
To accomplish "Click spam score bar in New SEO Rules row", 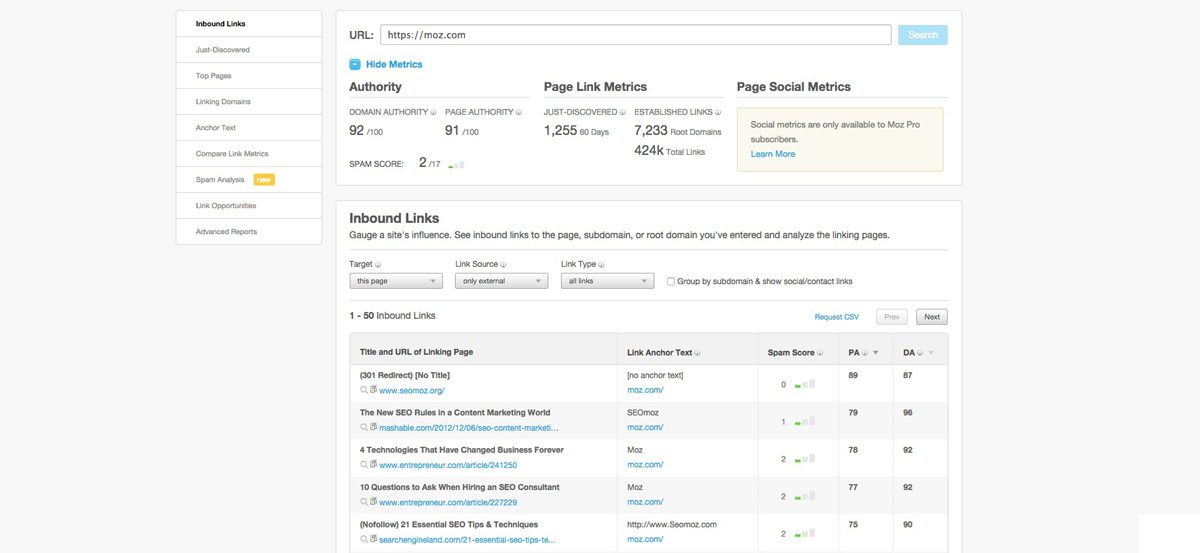I will click(805, 422).
